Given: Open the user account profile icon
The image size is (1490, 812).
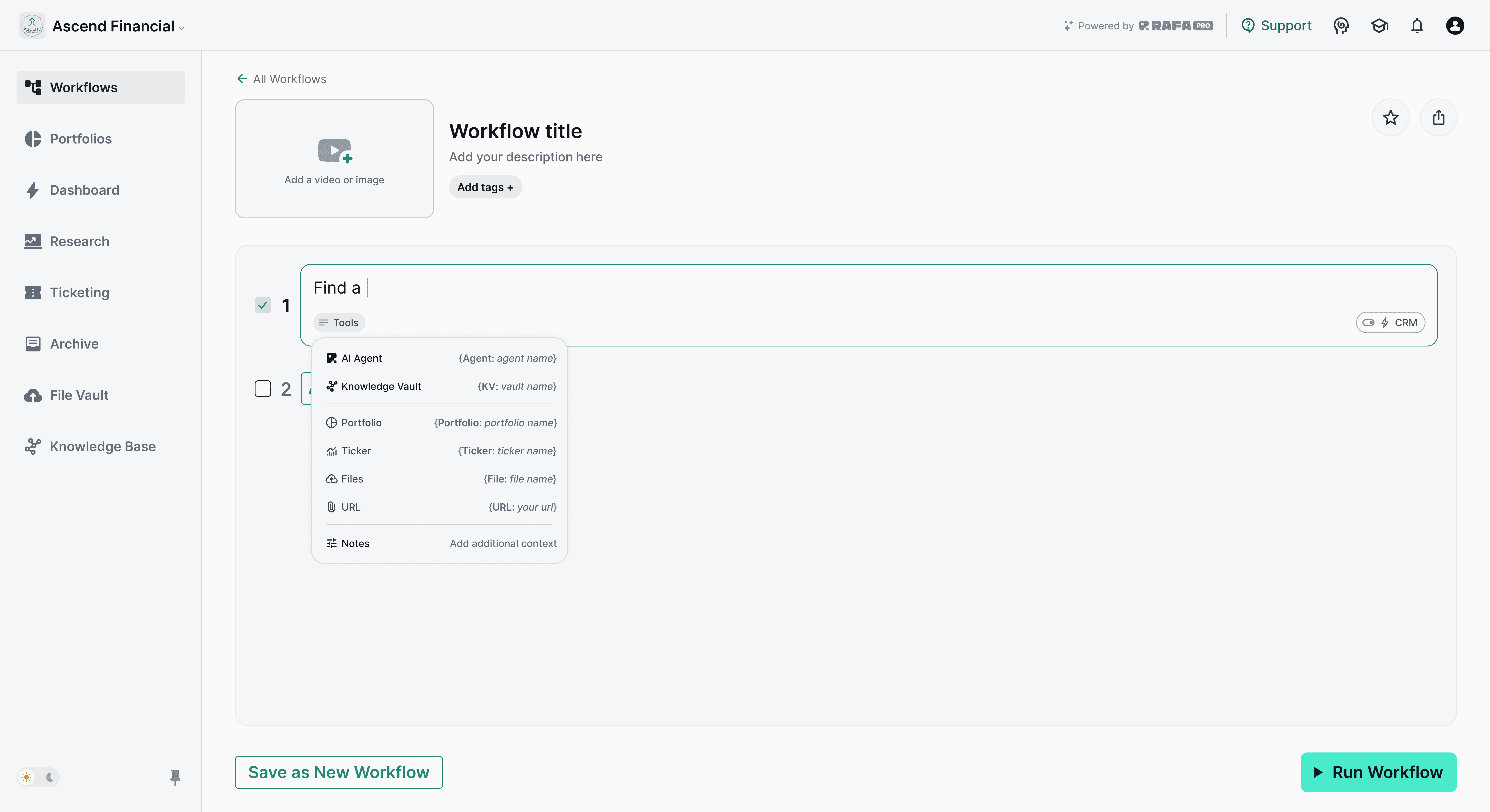Looking at the screenshot, I should point(1455,25).
